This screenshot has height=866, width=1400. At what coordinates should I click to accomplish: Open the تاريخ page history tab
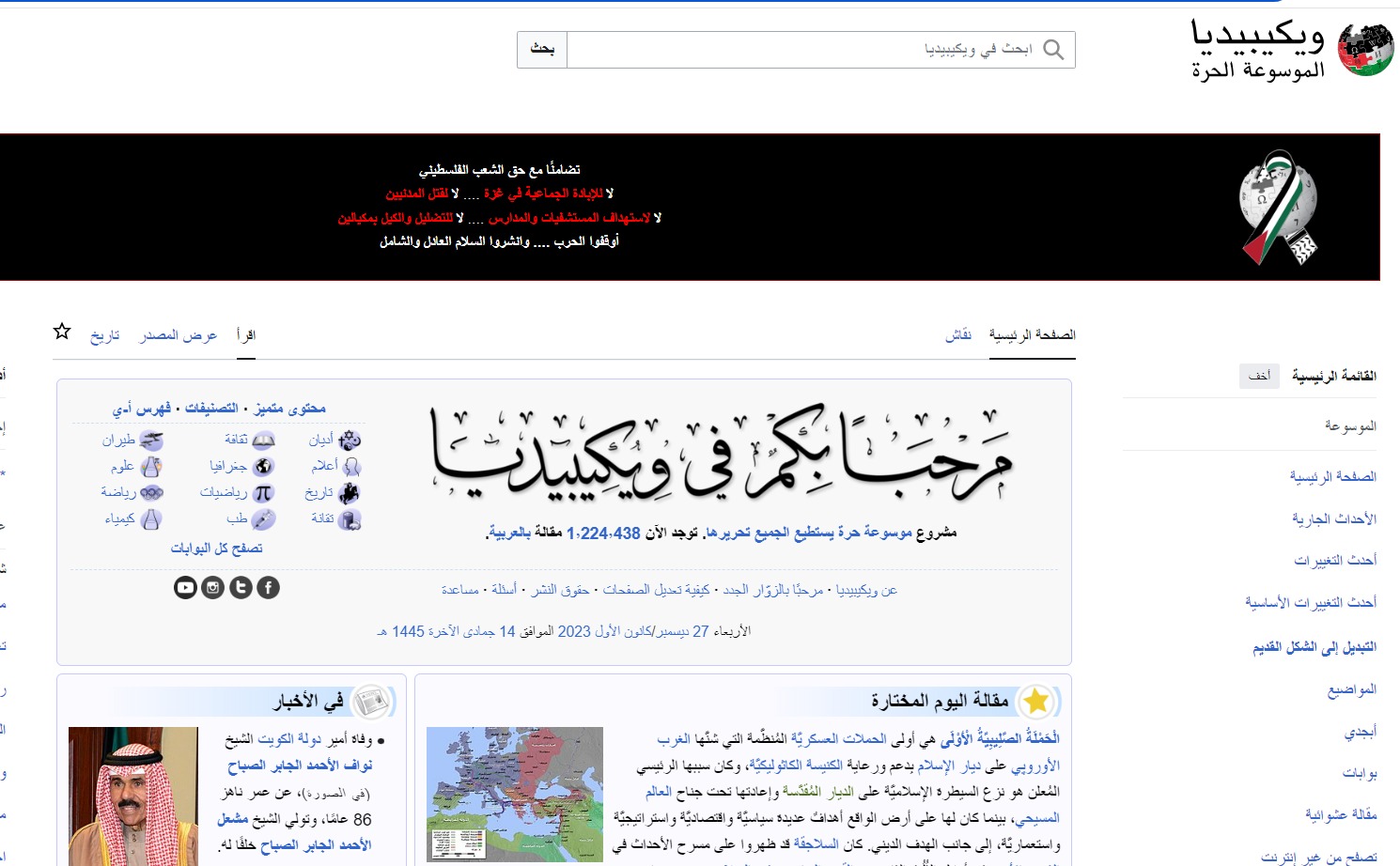pos(105,335)
